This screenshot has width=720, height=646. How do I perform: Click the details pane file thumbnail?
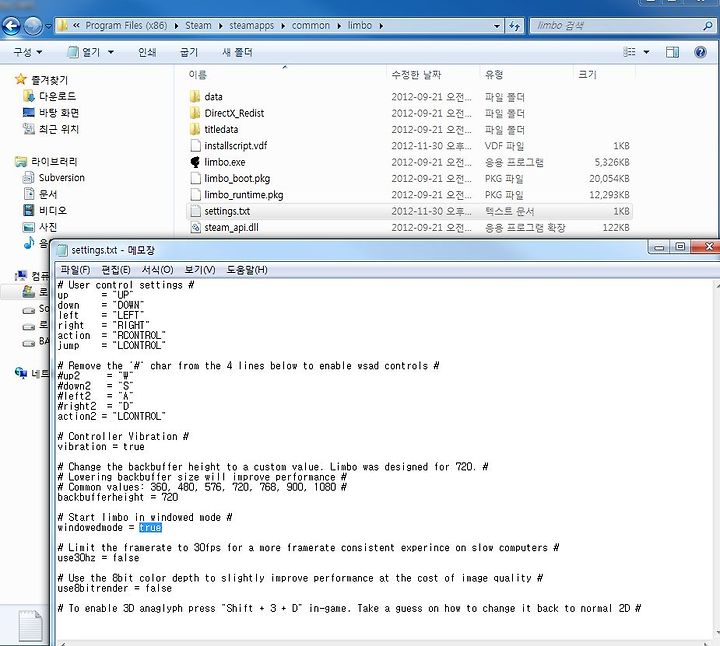coord(30,625)
